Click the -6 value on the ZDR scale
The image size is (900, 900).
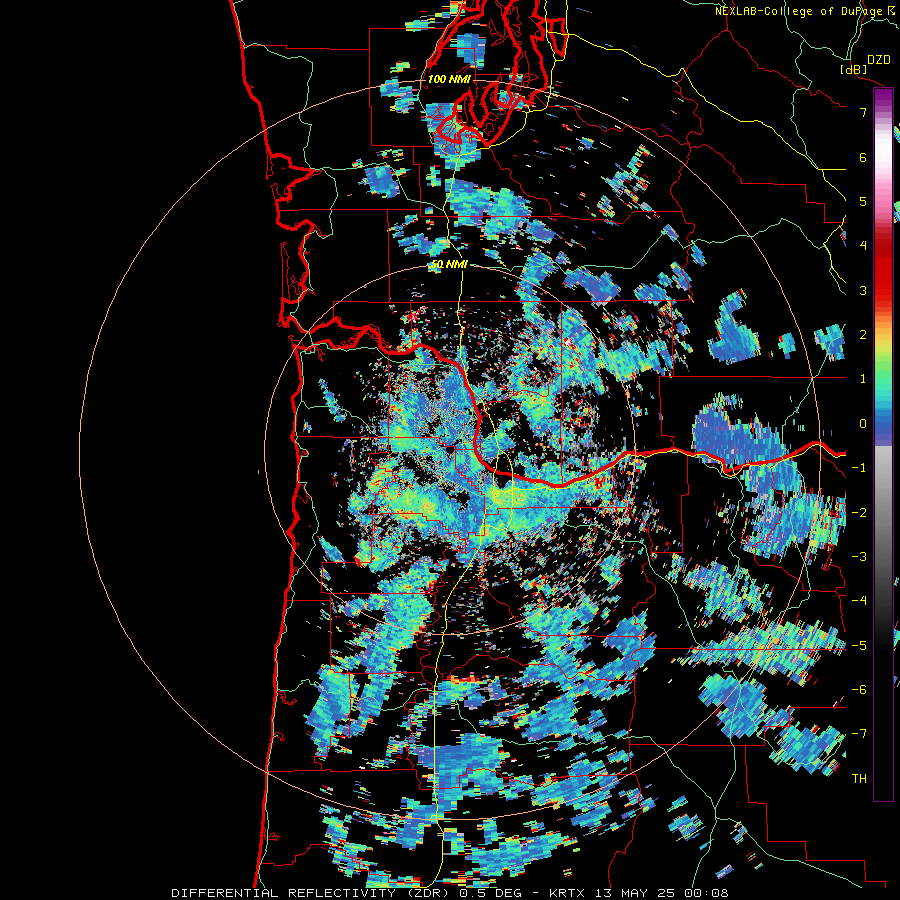pos(859,689)
